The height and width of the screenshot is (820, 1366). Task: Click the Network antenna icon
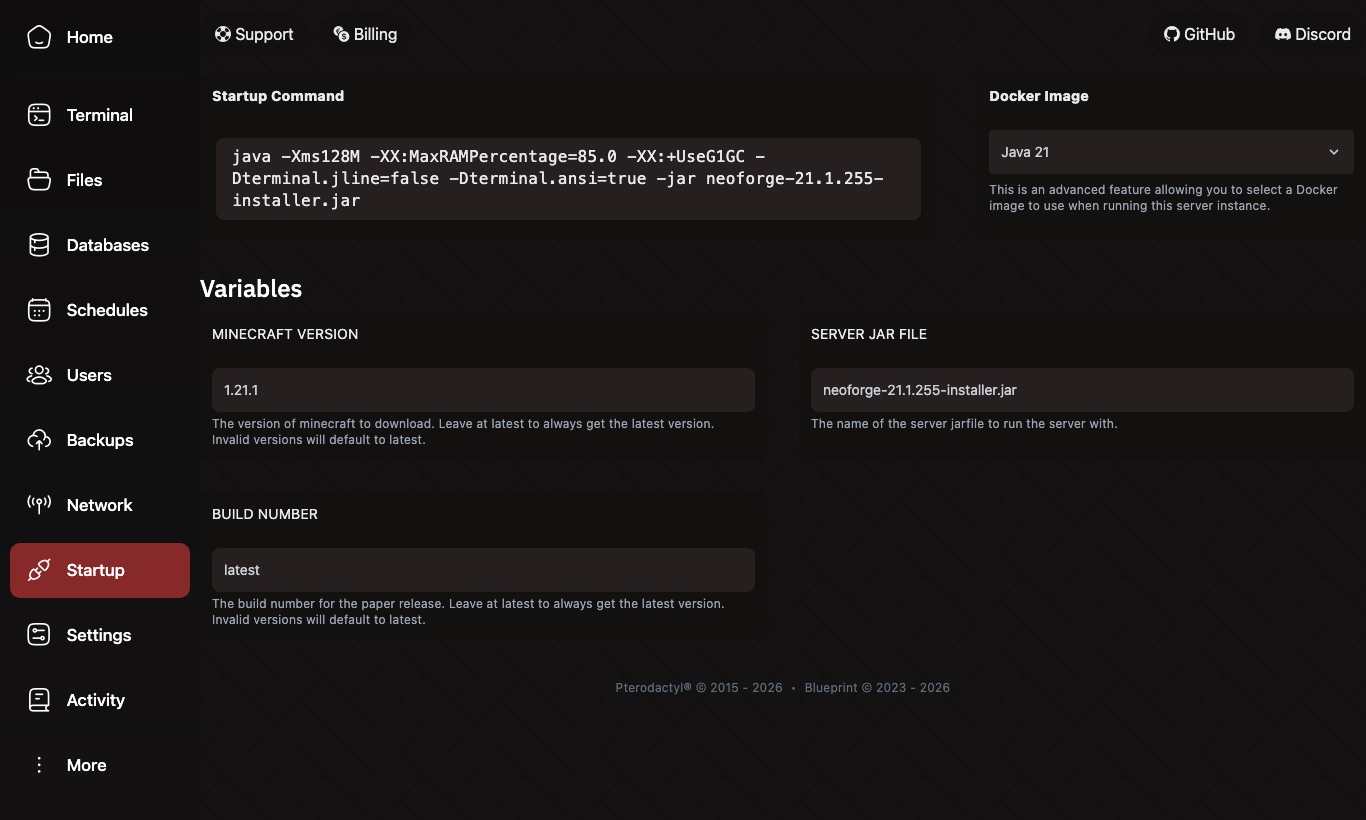pyautogui.click(x=39, y=505)
